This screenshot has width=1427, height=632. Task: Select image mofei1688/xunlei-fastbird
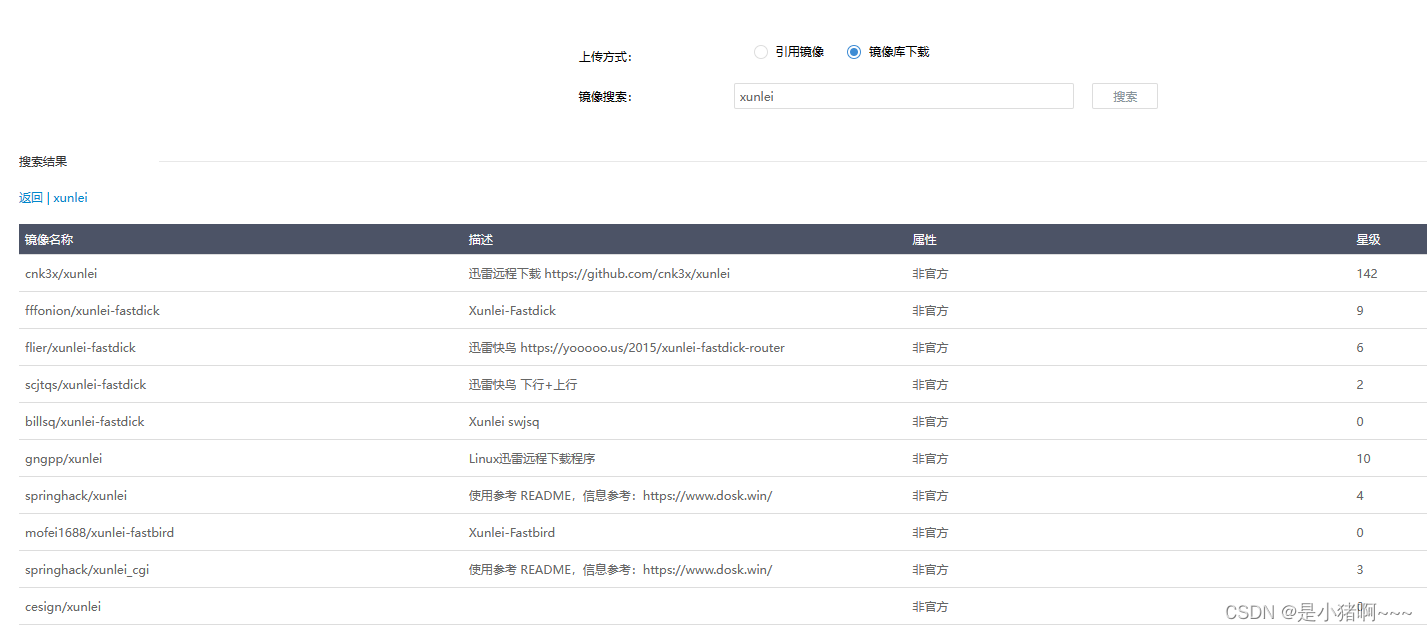[100, 533]
